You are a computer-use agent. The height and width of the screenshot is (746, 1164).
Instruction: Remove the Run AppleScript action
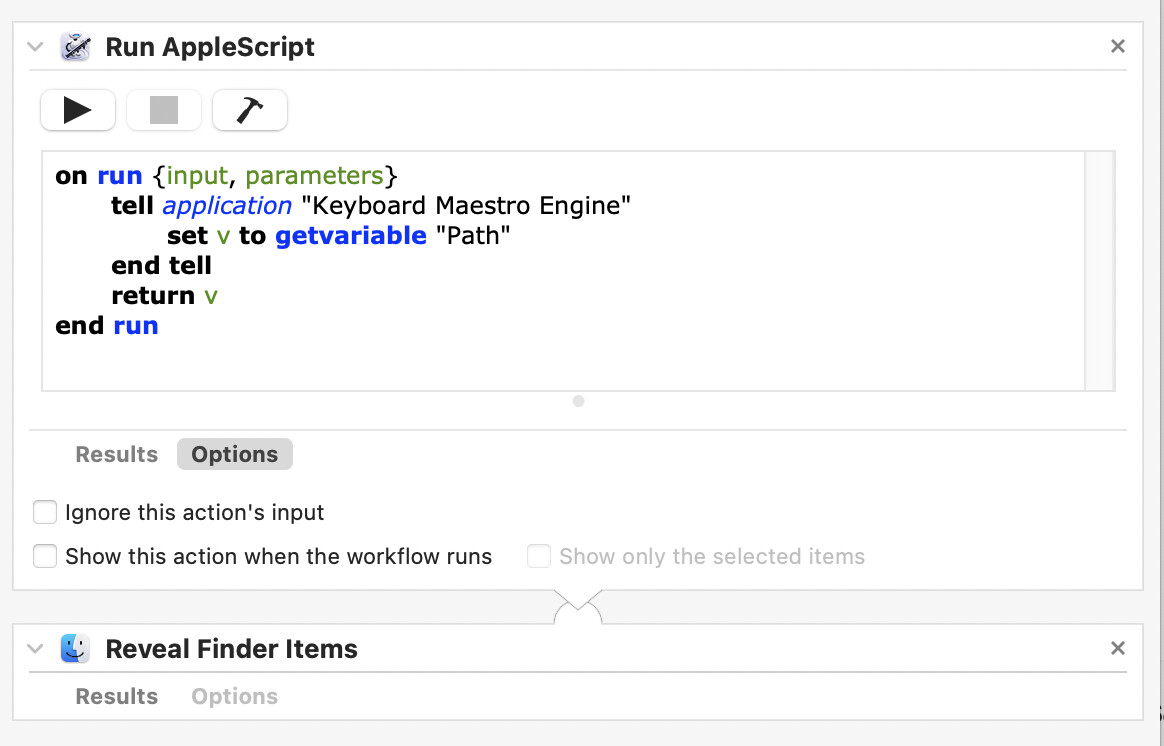[1117, 46]
